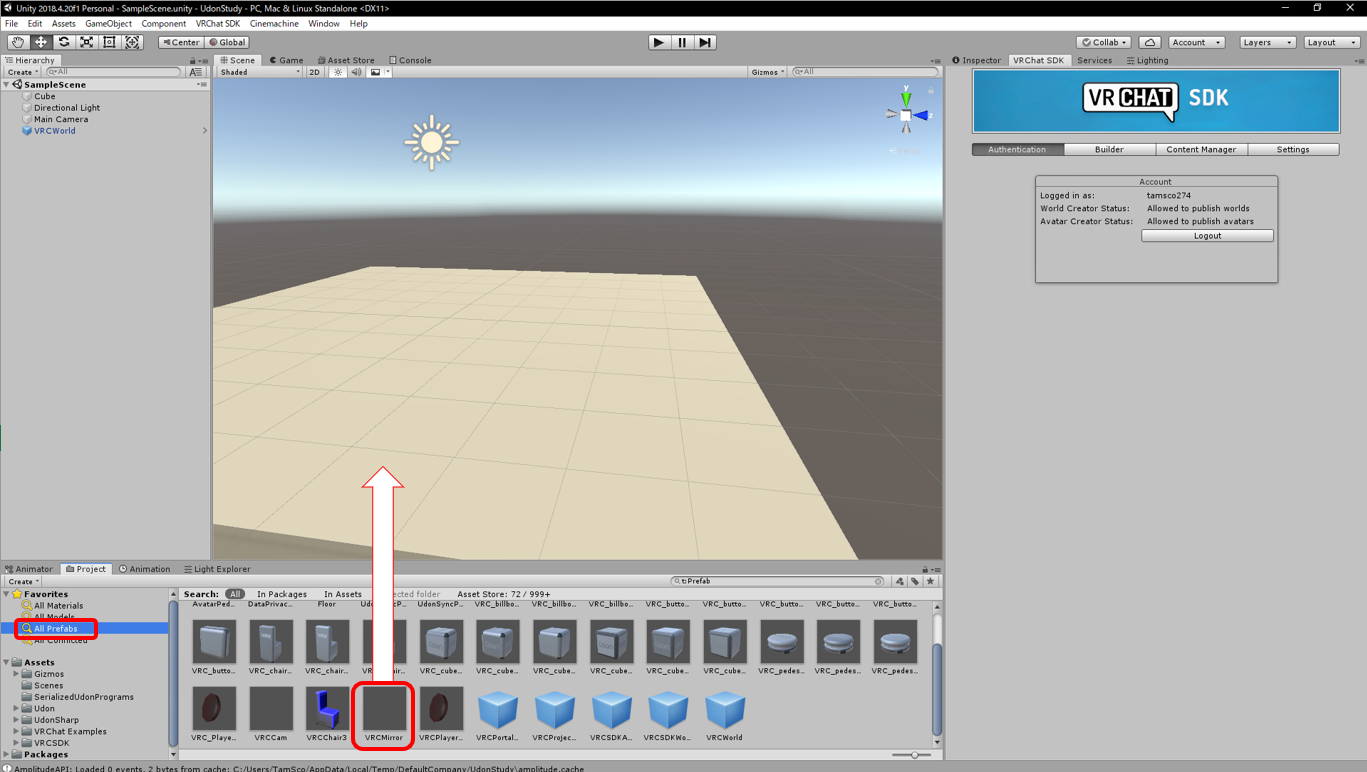The width and height of the screenshot is (1367, 772).
Task: Select the Rect transform tool
Action: click(x=110, y=42)
